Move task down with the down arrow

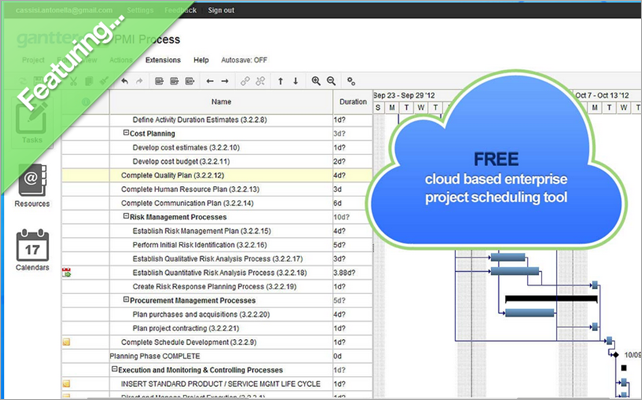tap(296, 81)
